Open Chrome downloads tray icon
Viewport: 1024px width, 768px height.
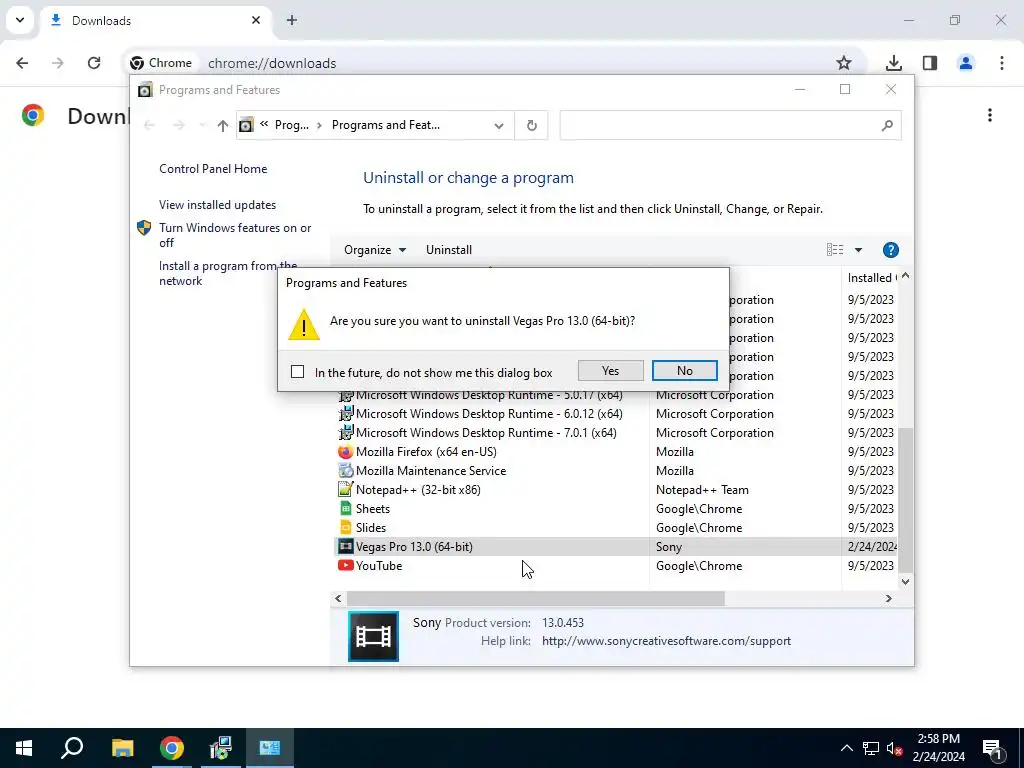click(893, 63)
